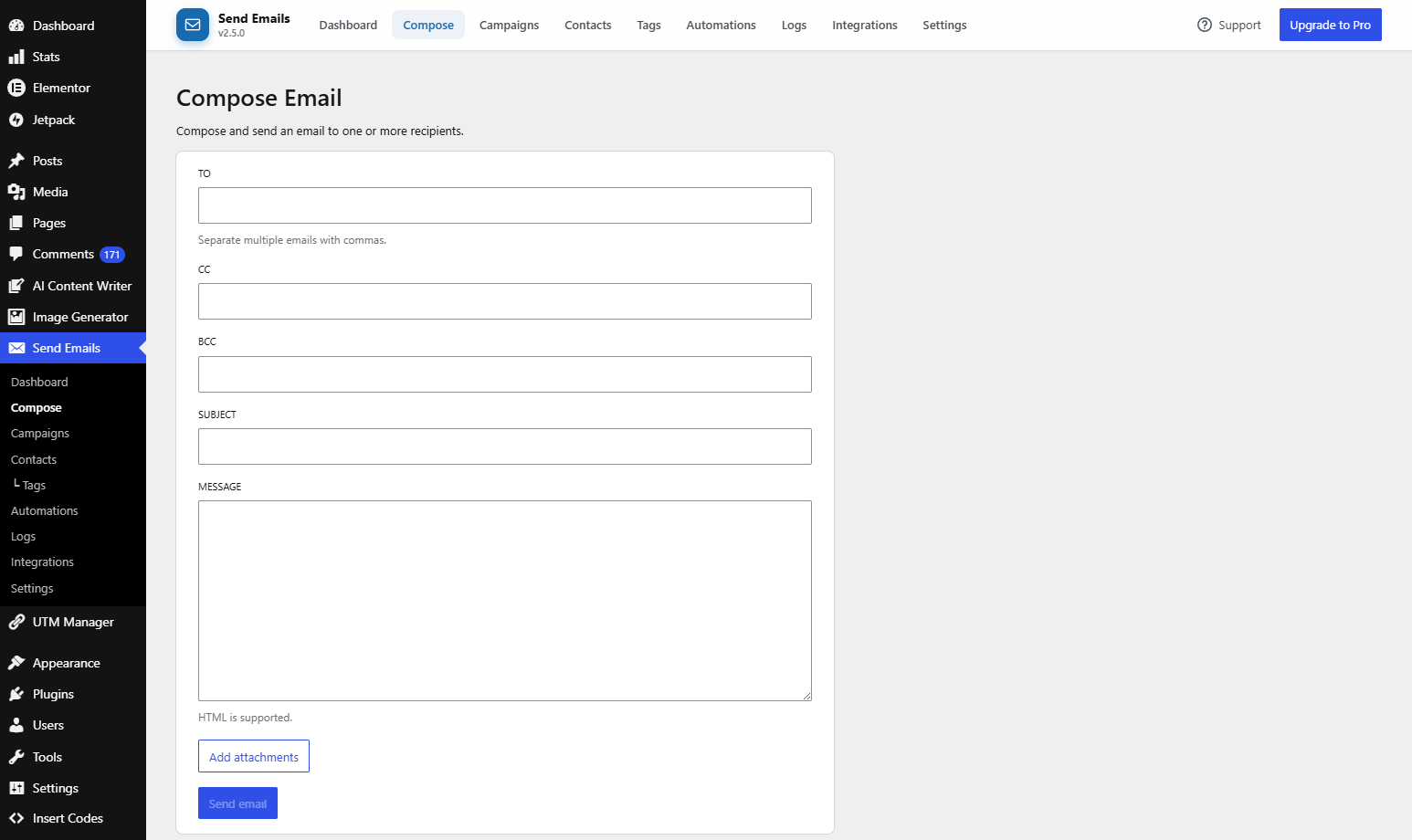The width and height of the screenshot is (1412, 840).
Task: Click into the MESSAGE text area
Action: [505, 601]
